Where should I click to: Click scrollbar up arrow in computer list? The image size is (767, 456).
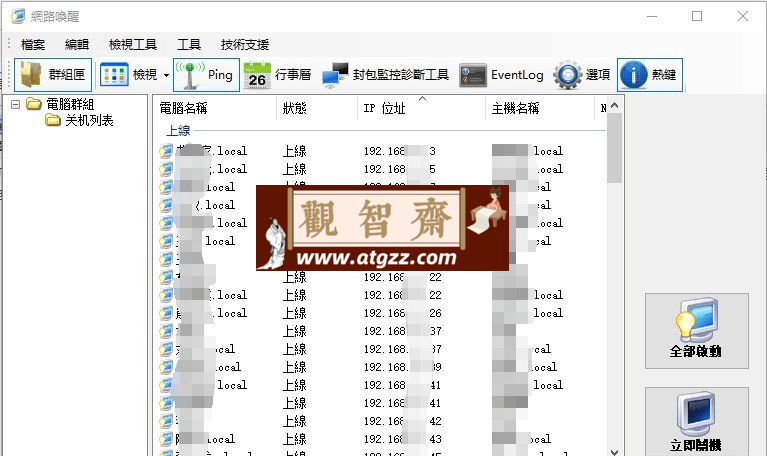pos(615,106)
